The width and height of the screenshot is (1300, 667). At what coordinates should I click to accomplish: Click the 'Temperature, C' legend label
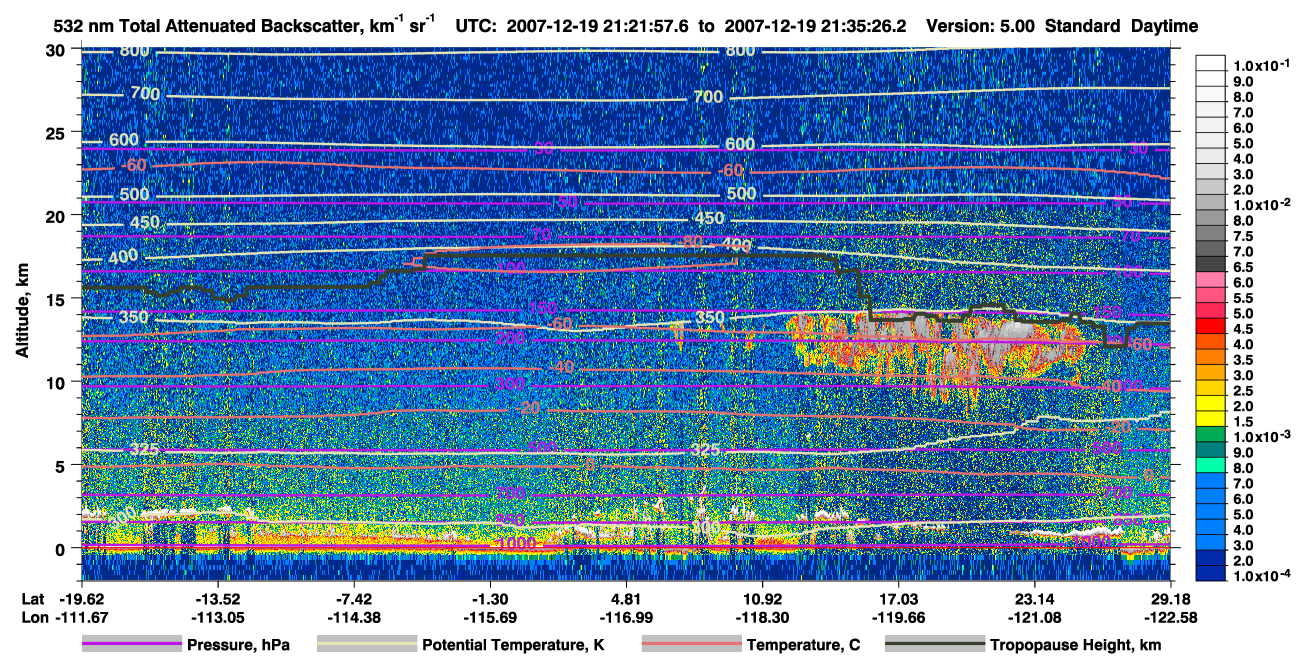click(803, 645)
